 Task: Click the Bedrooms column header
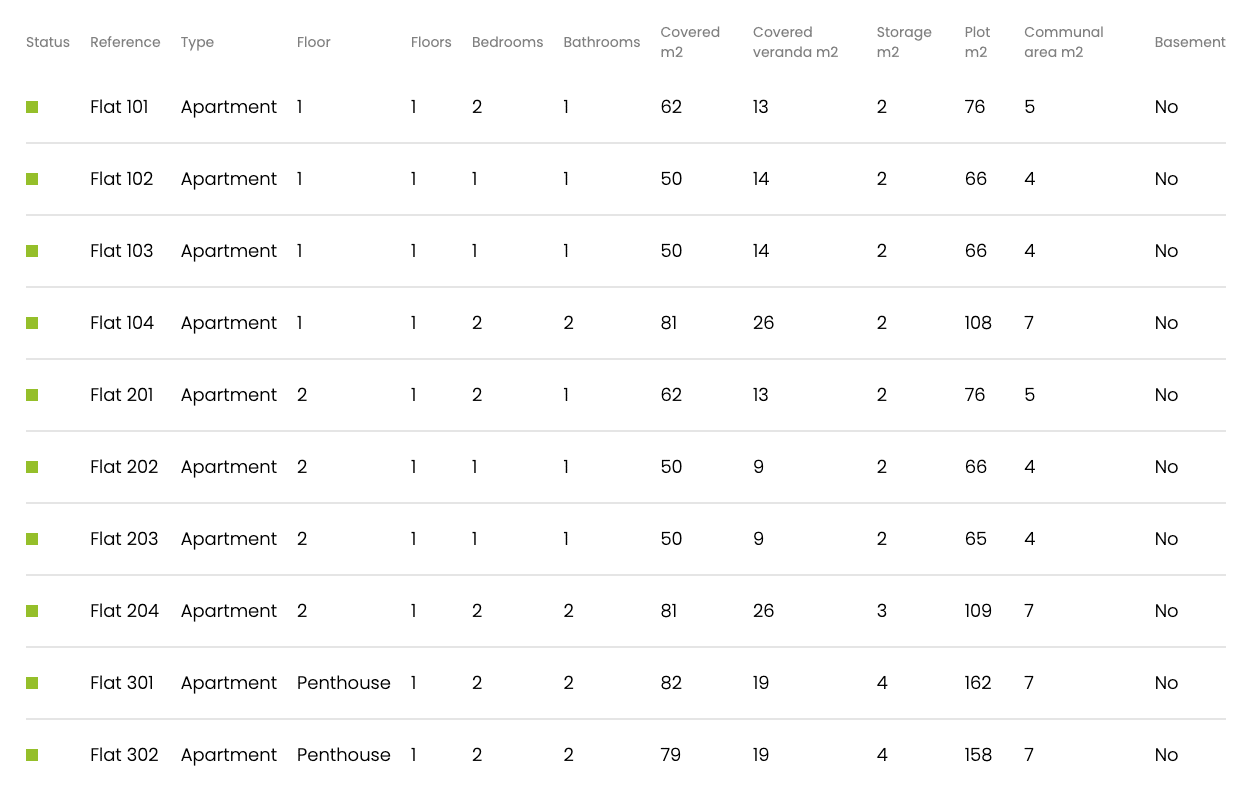coord(508,42)
